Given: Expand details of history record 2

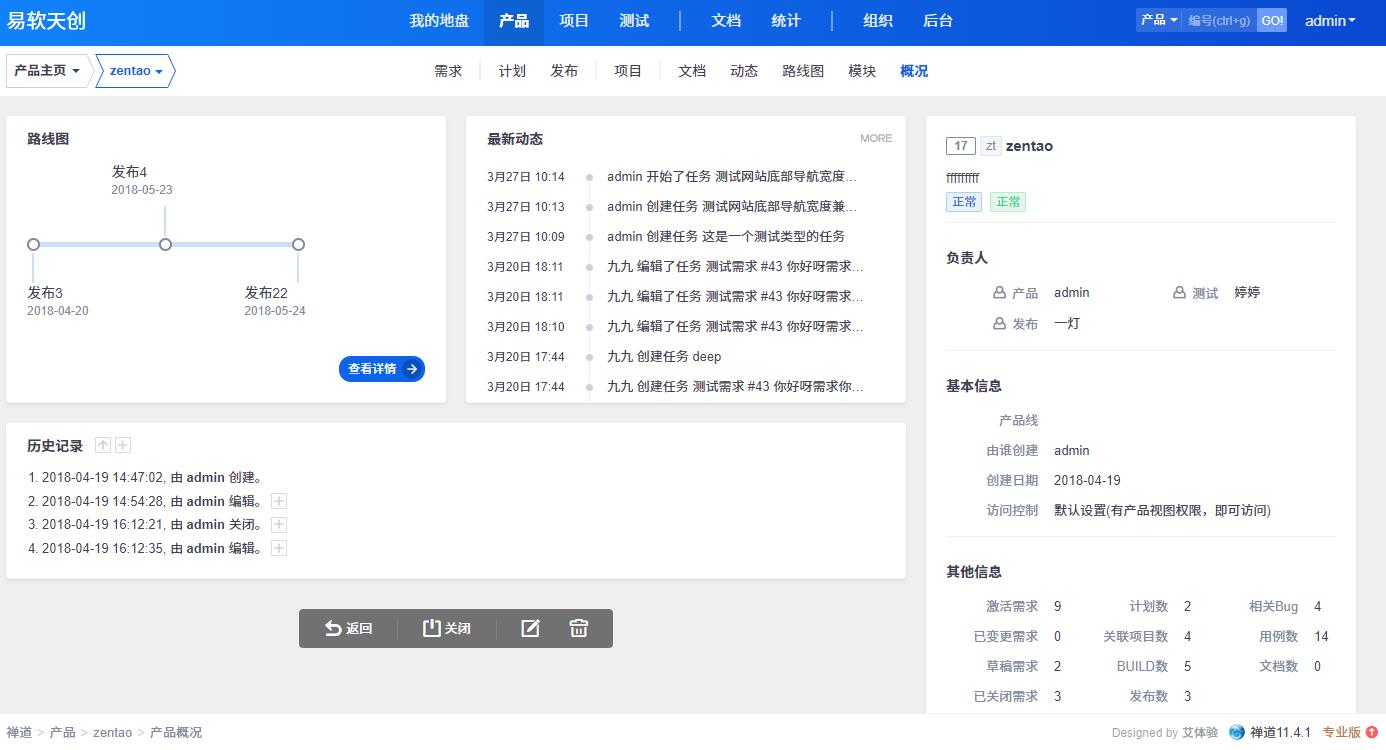Looking at the screenshot, I should pos(279,501).
